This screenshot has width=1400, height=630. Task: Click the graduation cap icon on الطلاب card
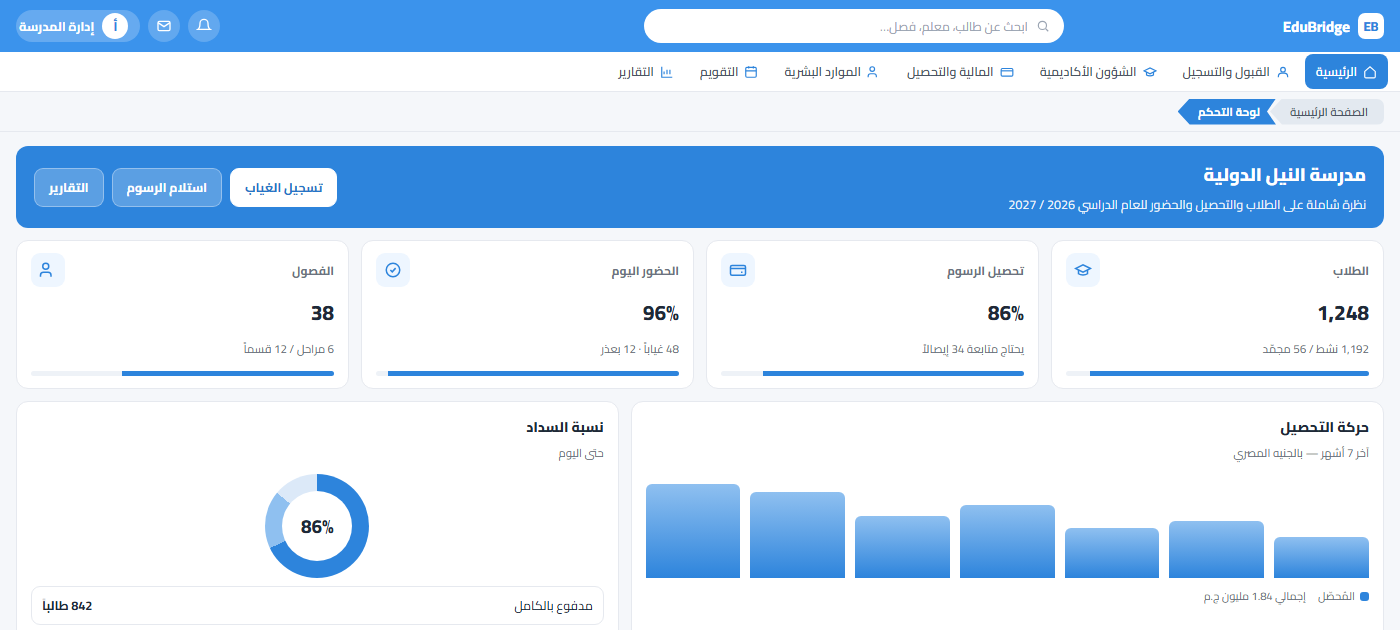[x=1082, y=270]
